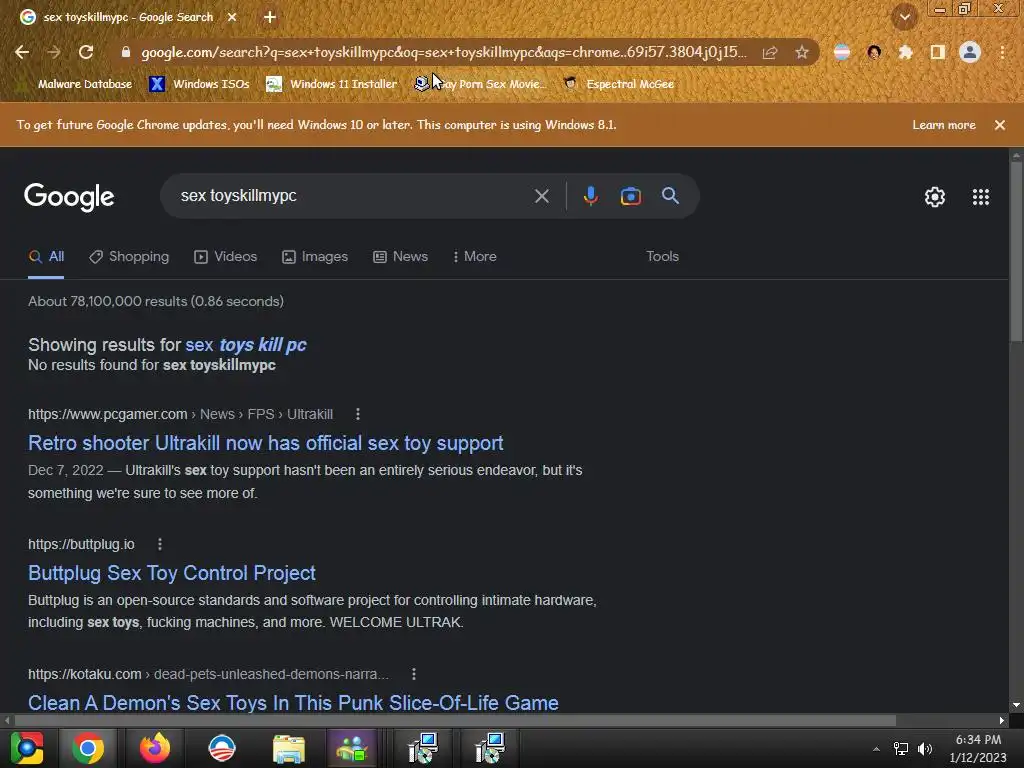The image size is (1024, 768).
Task: Click Learn more in the update notice
Action: (x=944, y=125)
